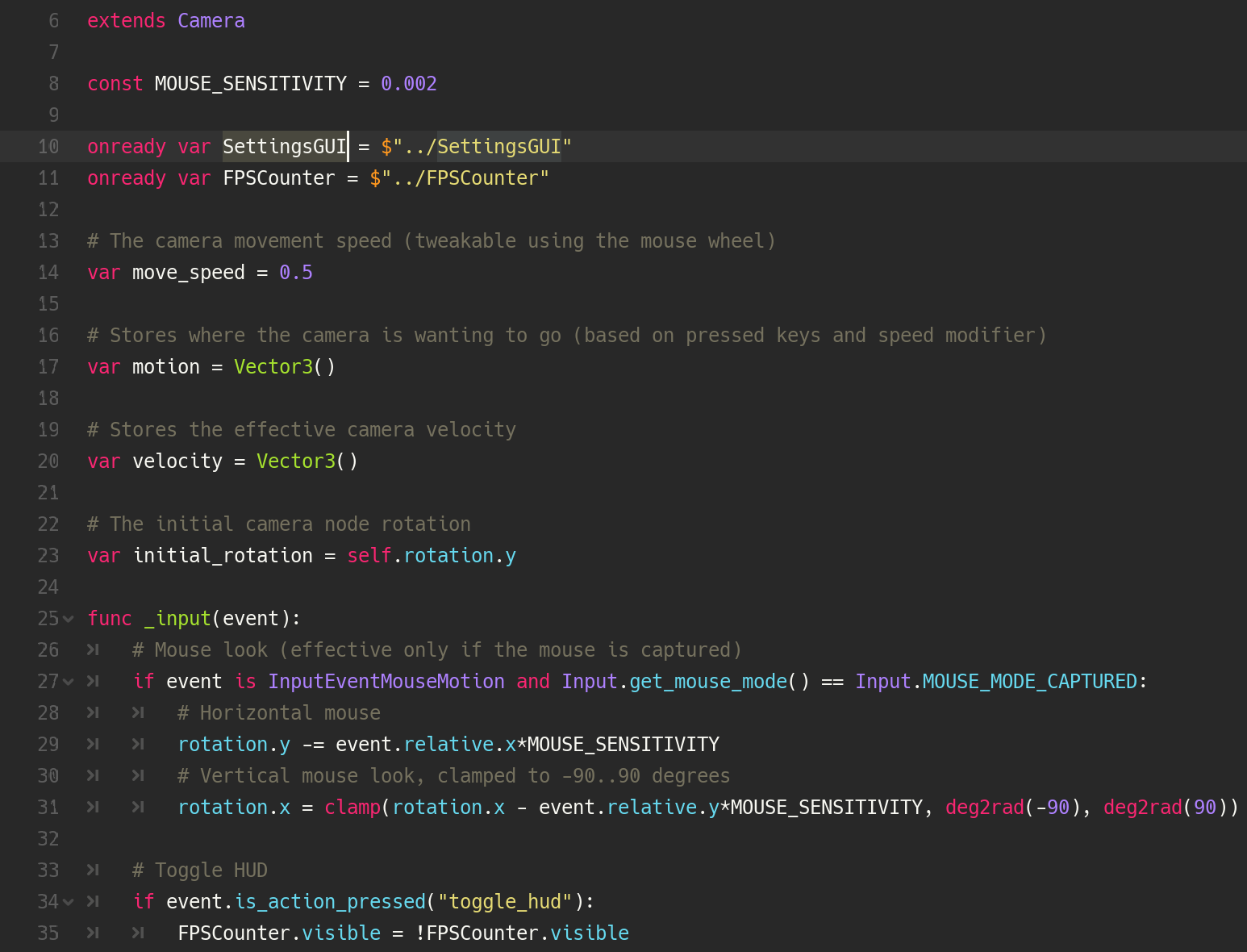1247x952 pixels.
Task: Click the 'Stores the effective camera velocity' comment
Action: [x=302, y=430]
